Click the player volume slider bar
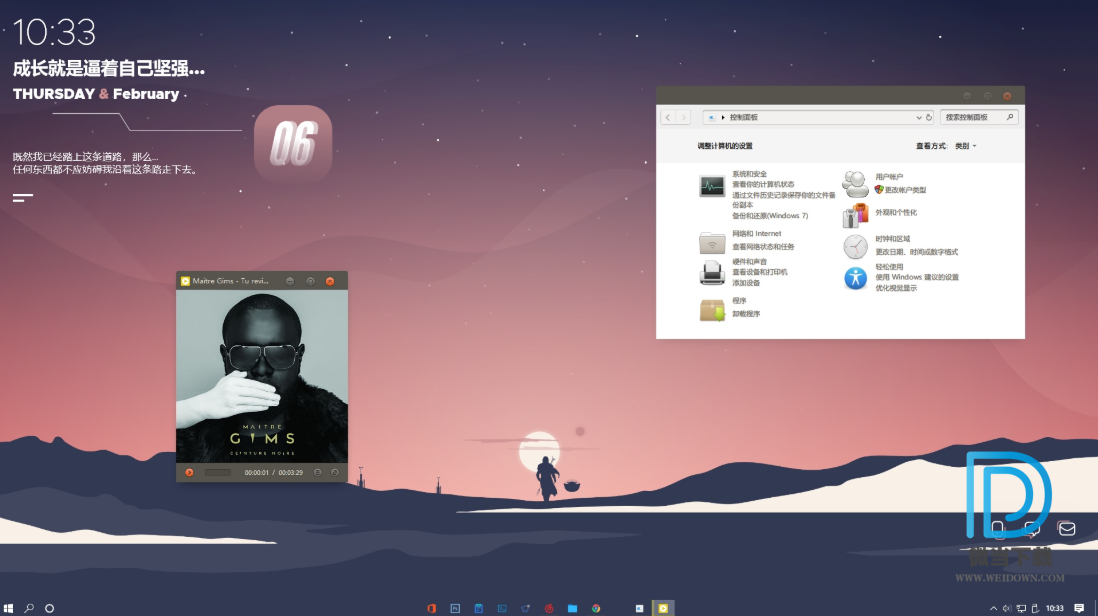1098x616 pixels. [x=218, y=472]
